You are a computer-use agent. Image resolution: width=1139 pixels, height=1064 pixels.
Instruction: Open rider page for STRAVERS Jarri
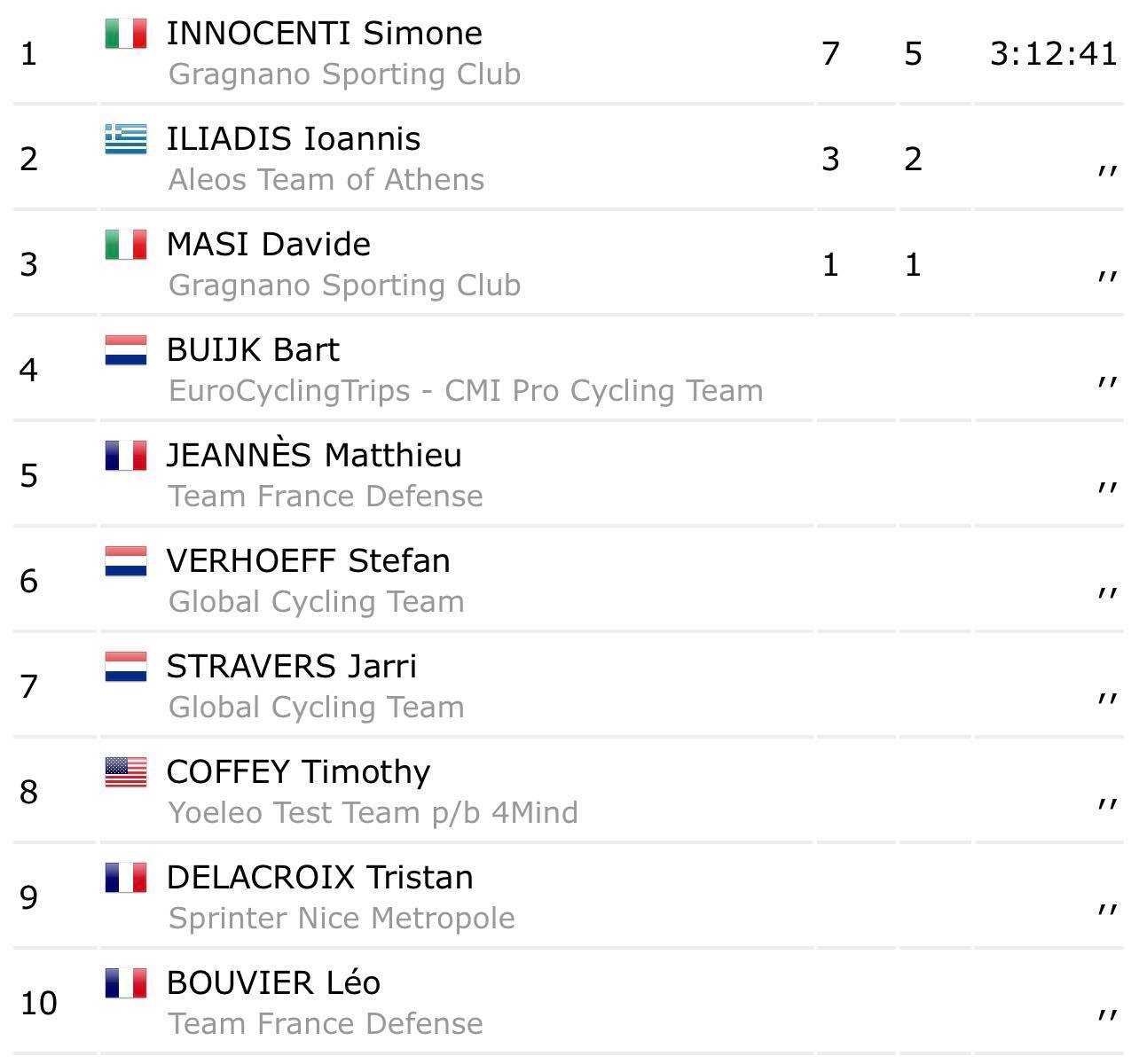291,667
